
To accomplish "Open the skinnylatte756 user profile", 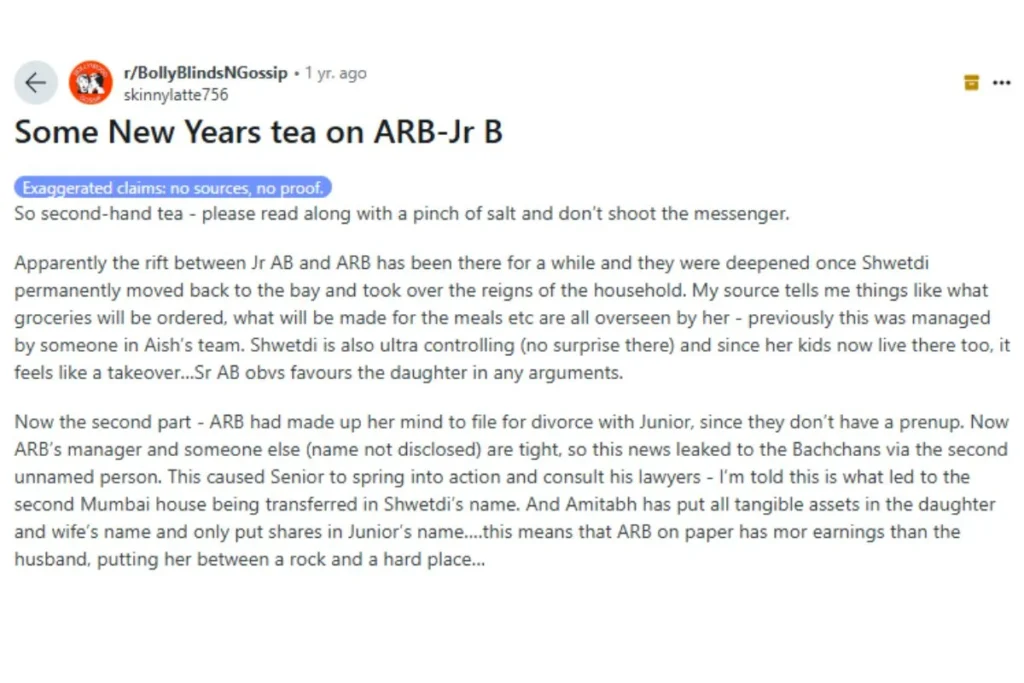I will pos(176,95).
